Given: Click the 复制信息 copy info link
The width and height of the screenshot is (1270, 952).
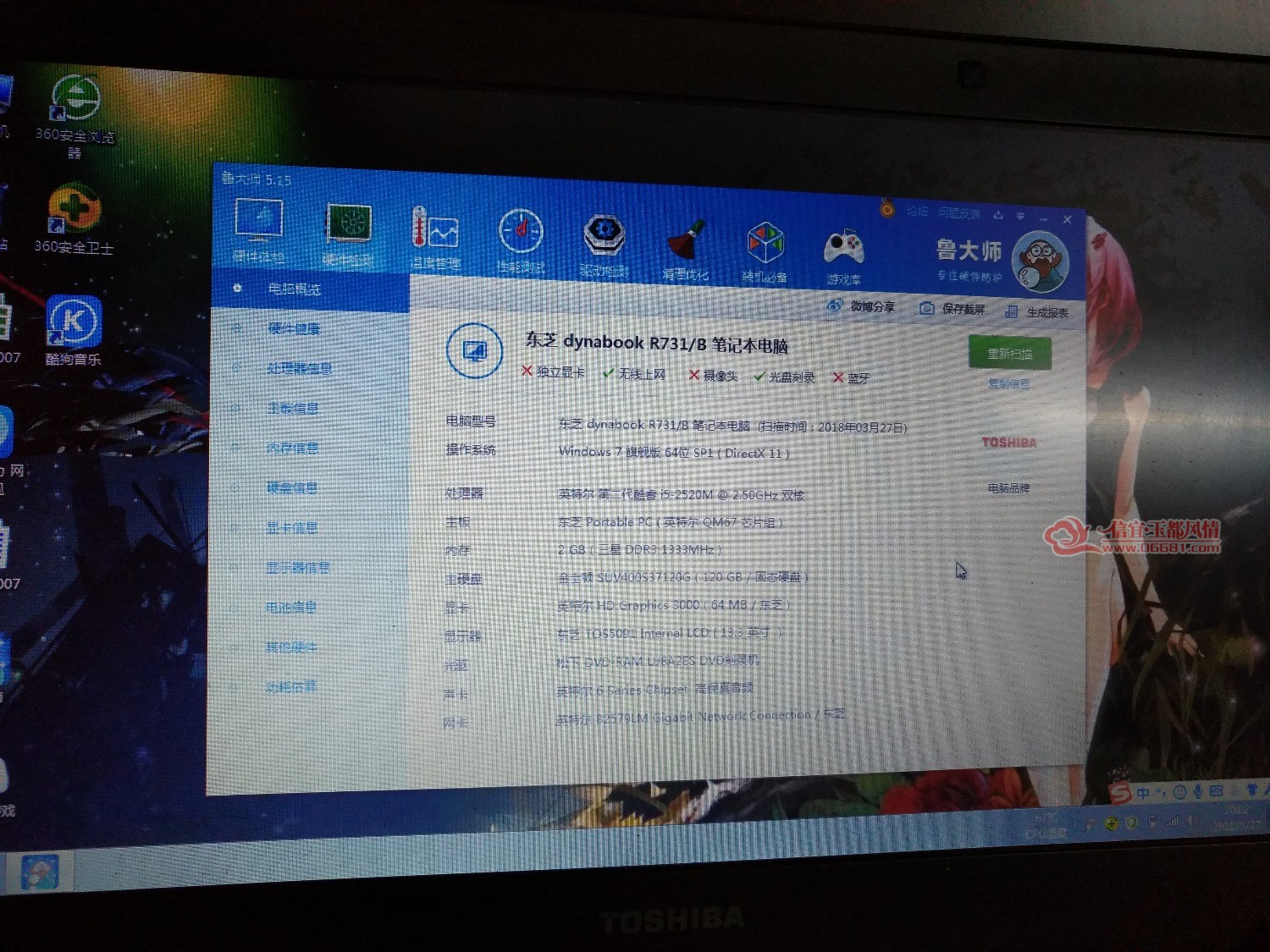Looking at the screenshot, I should click(1009, 384).
